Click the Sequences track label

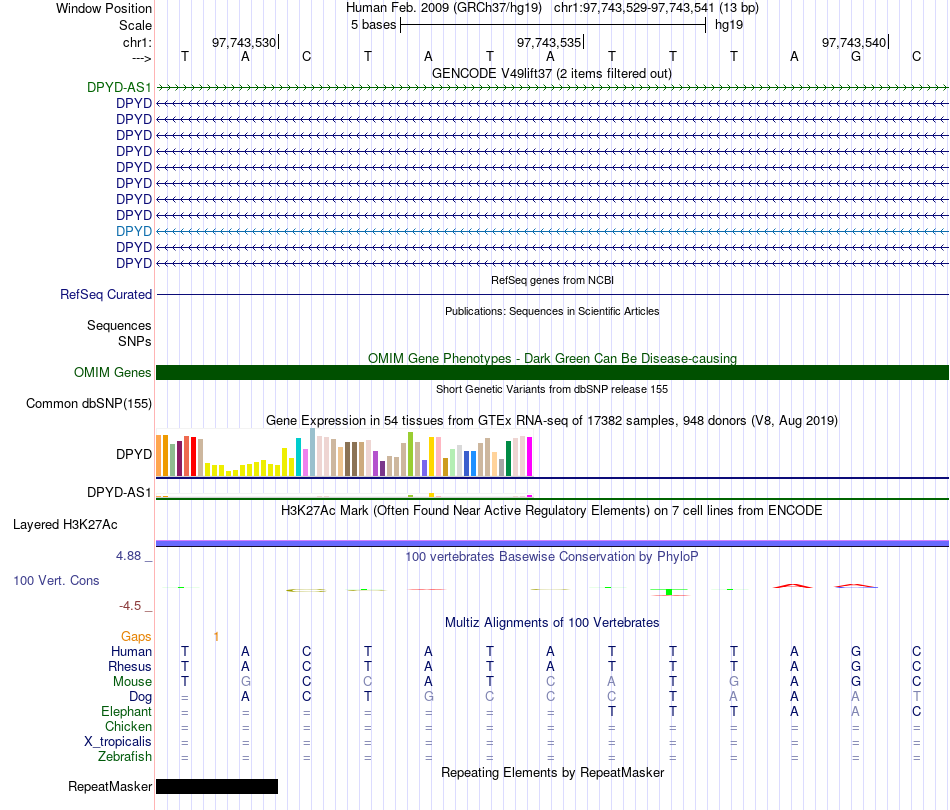coord(119,325)
